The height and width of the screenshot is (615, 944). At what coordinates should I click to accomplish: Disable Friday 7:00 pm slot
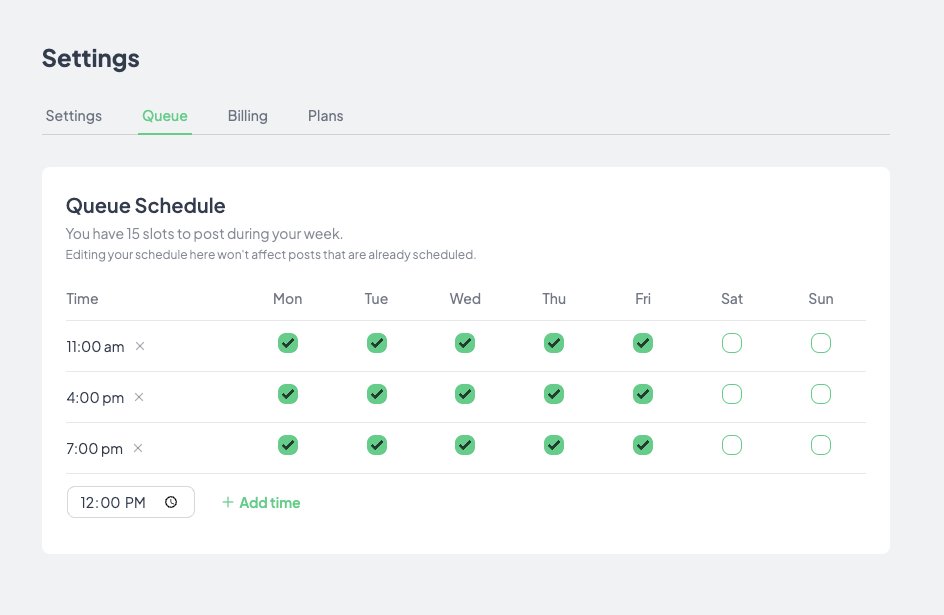pyautogui.click(x=643, y=445)
